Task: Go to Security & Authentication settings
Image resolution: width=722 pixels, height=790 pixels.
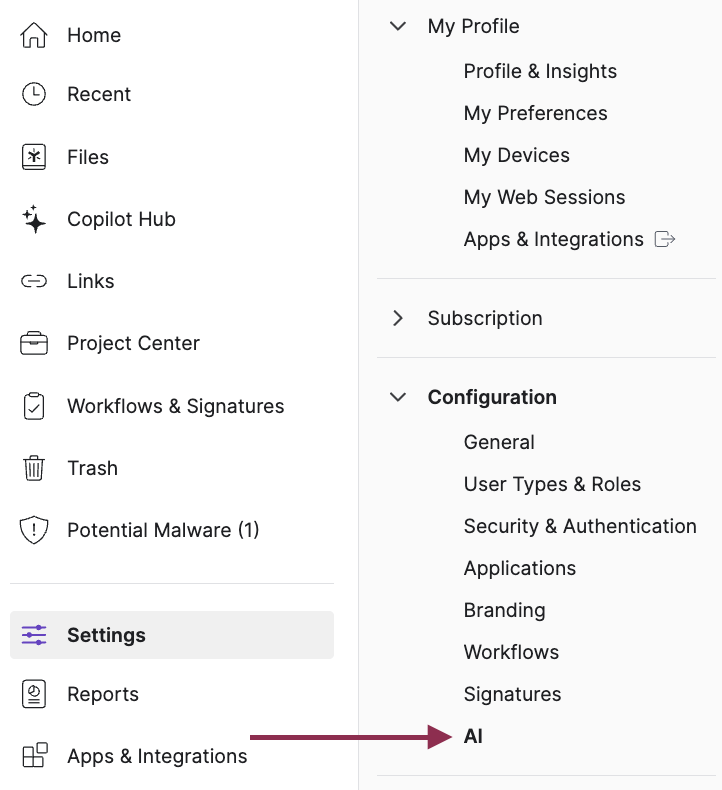Action: pos(580,526)
